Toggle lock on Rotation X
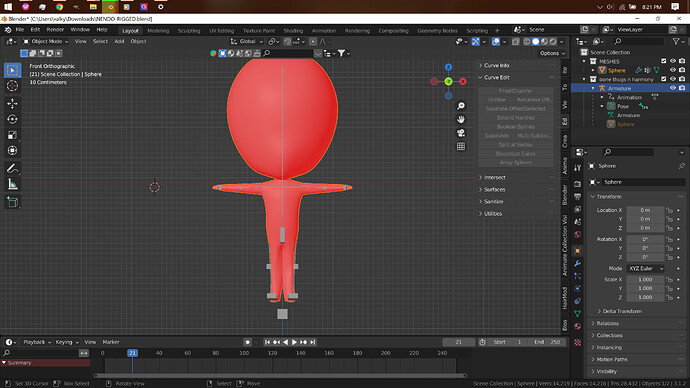The width and height of the screenshot is (690, 388). click(669, 239)
